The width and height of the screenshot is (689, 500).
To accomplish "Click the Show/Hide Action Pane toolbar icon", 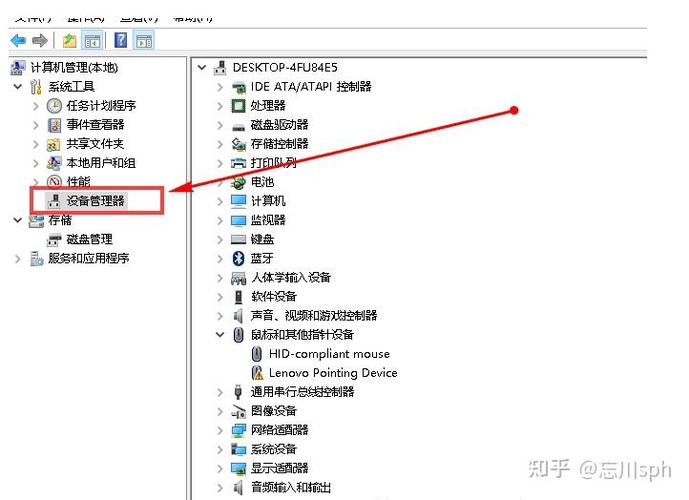I will [144, 41].
